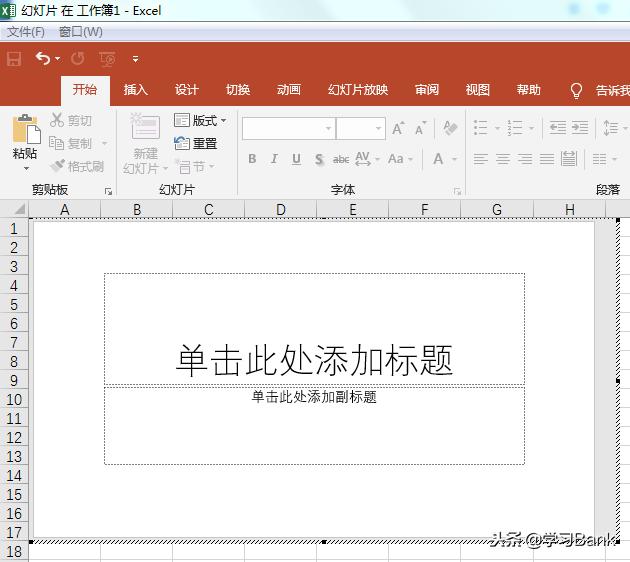Select column D header
Image resolution: width=630 pixels, height=562 pixels.
click(x=280, y=210)
